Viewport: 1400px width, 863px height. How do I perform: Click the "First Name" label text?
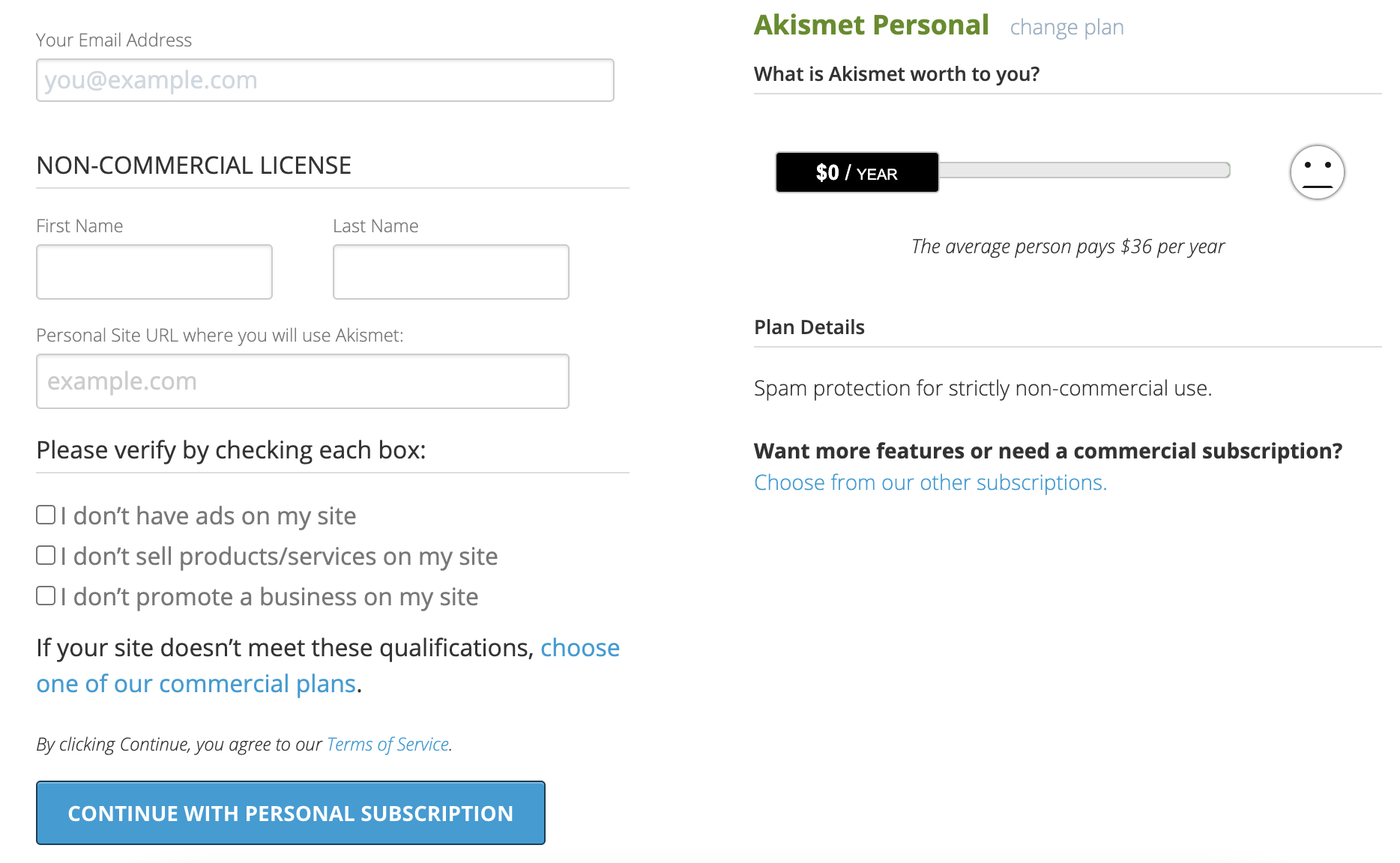(x=79, y=226)
